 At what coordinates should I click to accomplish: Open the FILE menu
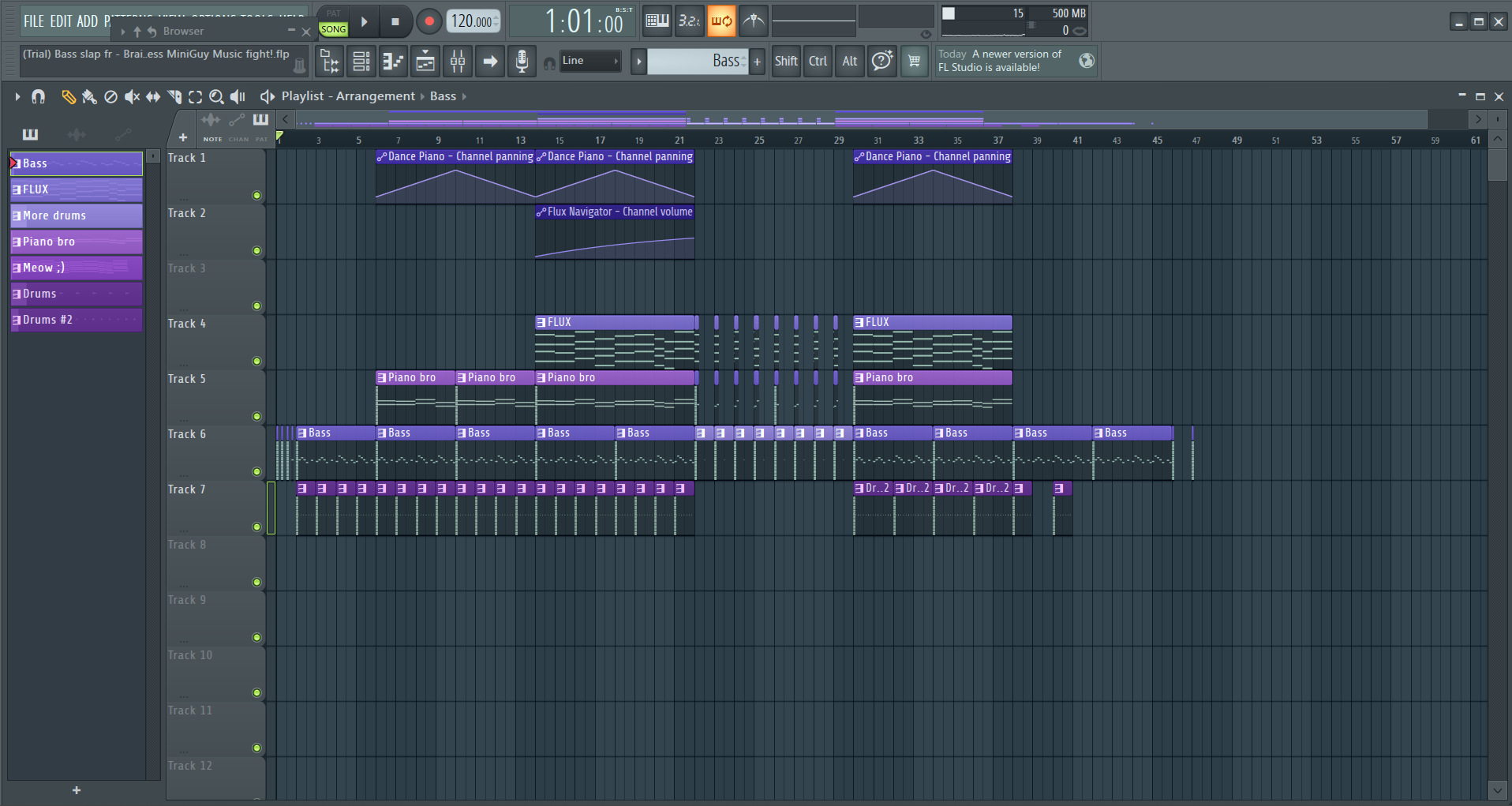point(34,21)
